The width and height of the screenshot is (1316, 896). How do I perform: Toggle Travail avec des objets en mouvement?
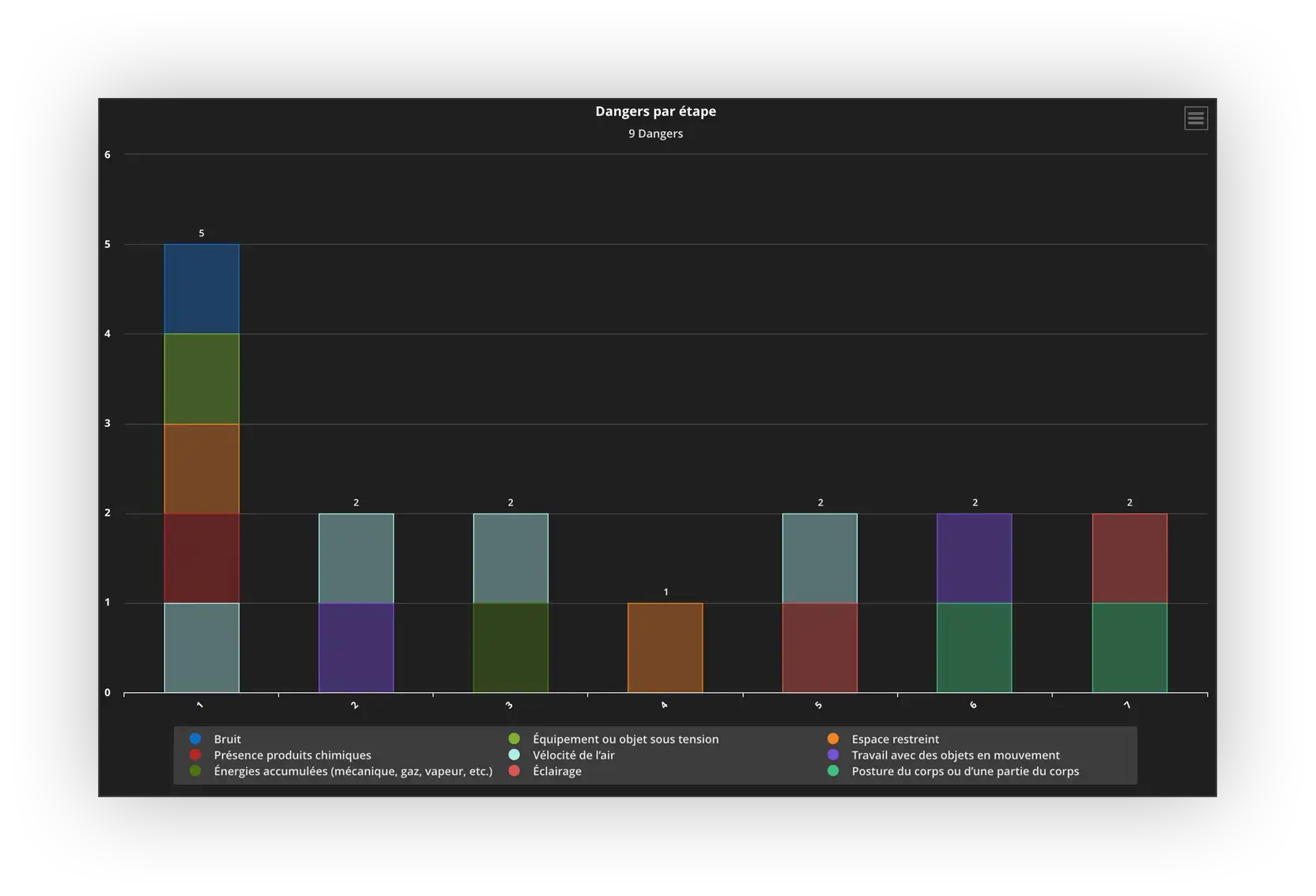pos(943,755)
